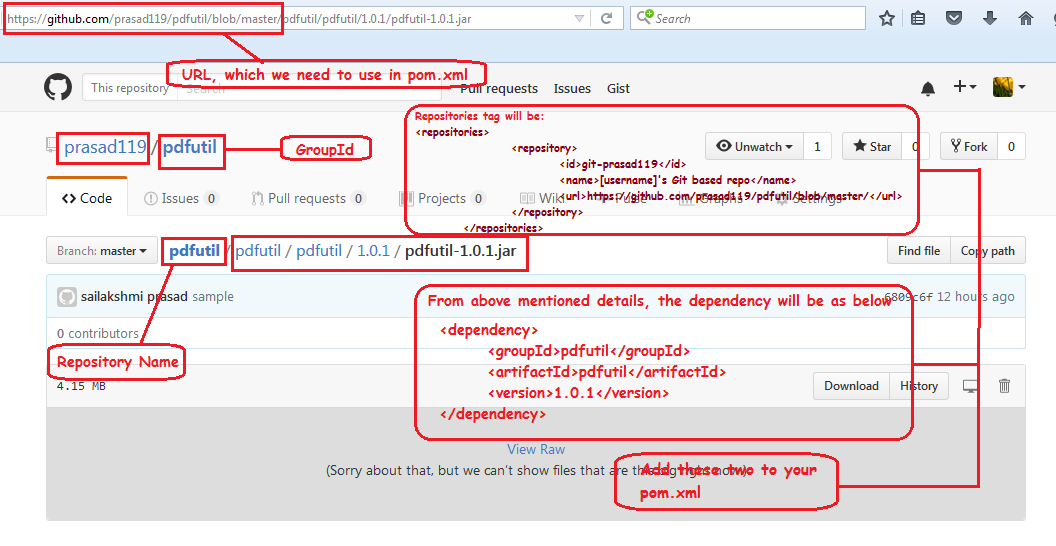Star the repository
The image size is (1056, 546).
pyautogui.click(x=873, y=146)
